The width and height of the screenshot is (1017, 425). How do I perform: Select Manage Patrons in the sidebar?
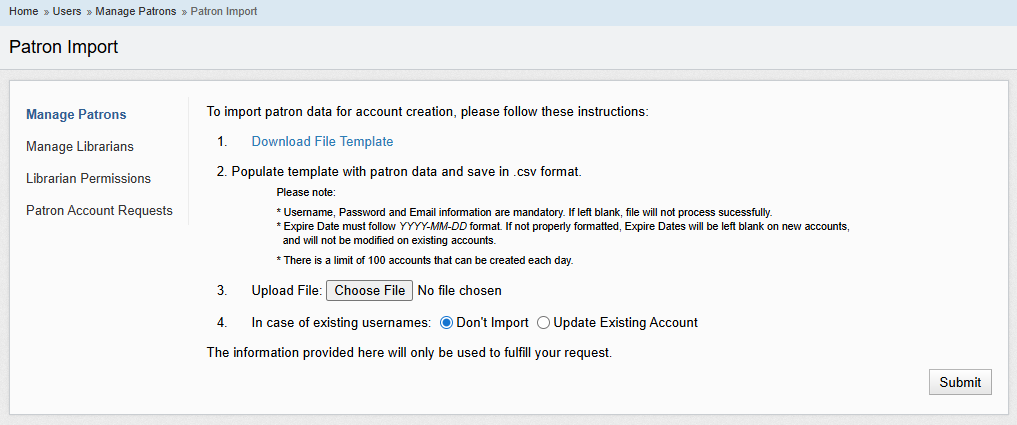pyautogui.click(x=76, y=114)
